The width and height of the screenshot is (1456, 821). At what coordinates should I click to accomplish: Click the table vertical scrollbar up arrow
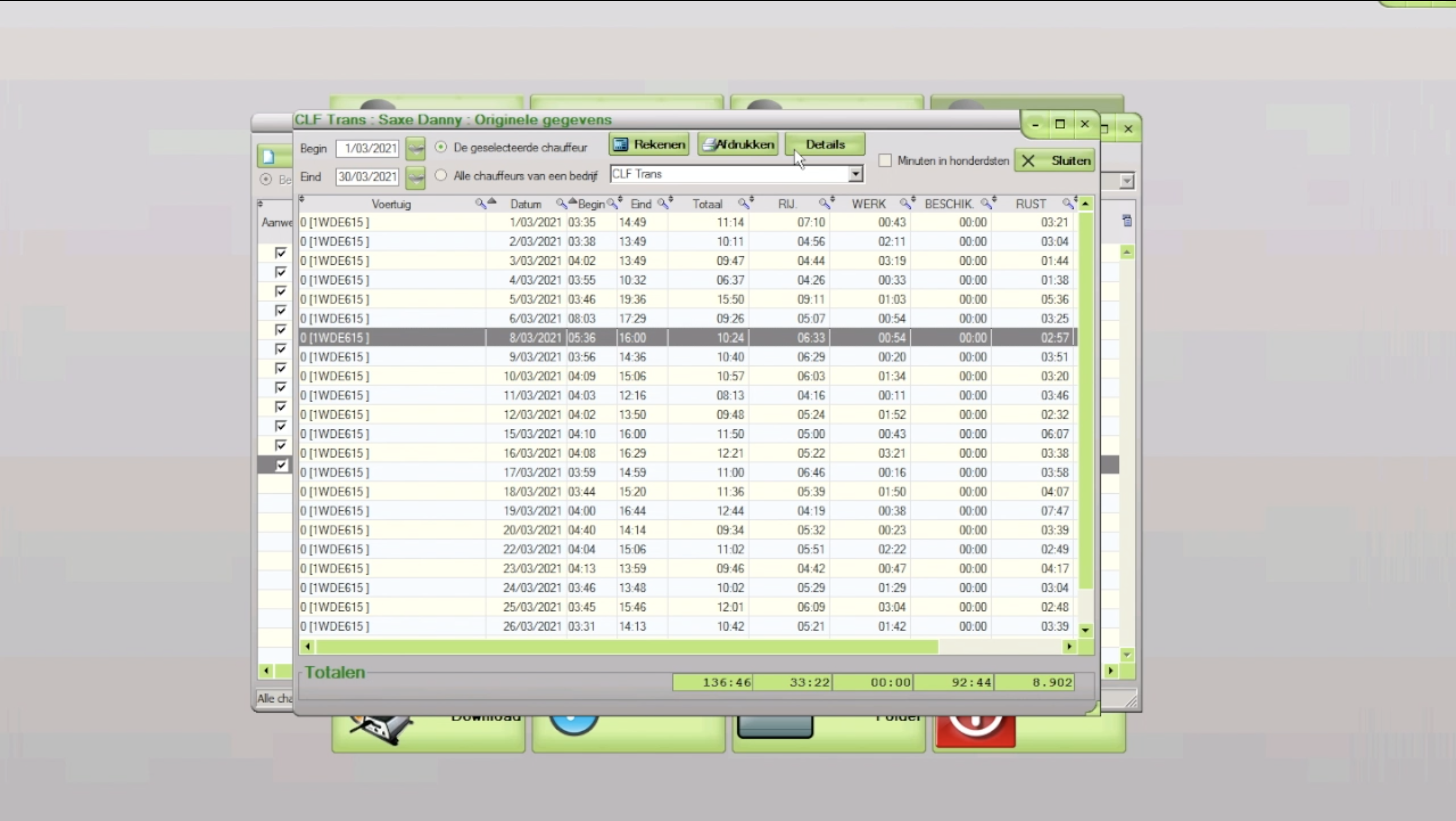pos(1085,203)
